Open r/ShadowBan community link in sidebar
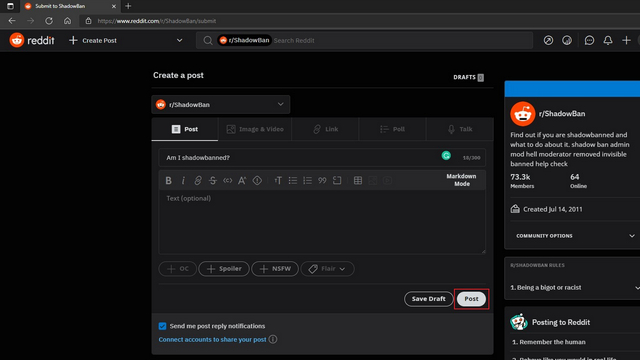The image size is (640, 360). pyautogui.click(x=562, y=114)
